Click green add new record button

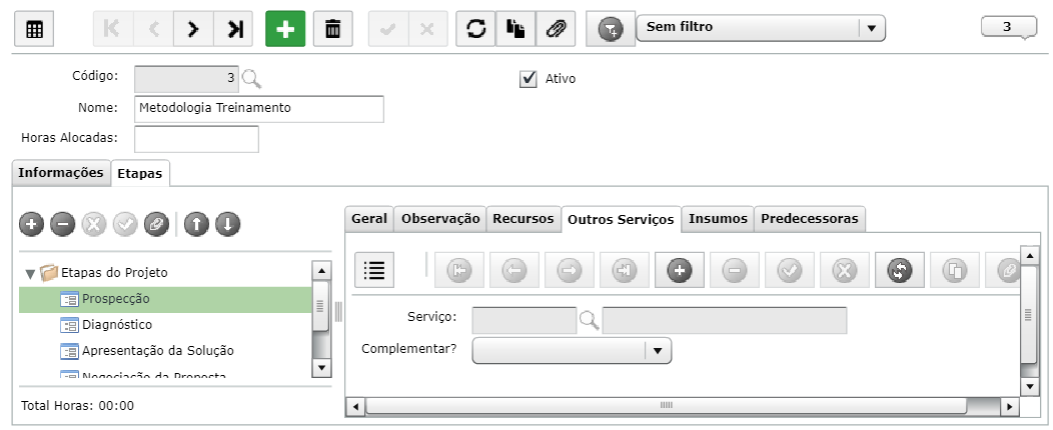[x=285, y=30]
